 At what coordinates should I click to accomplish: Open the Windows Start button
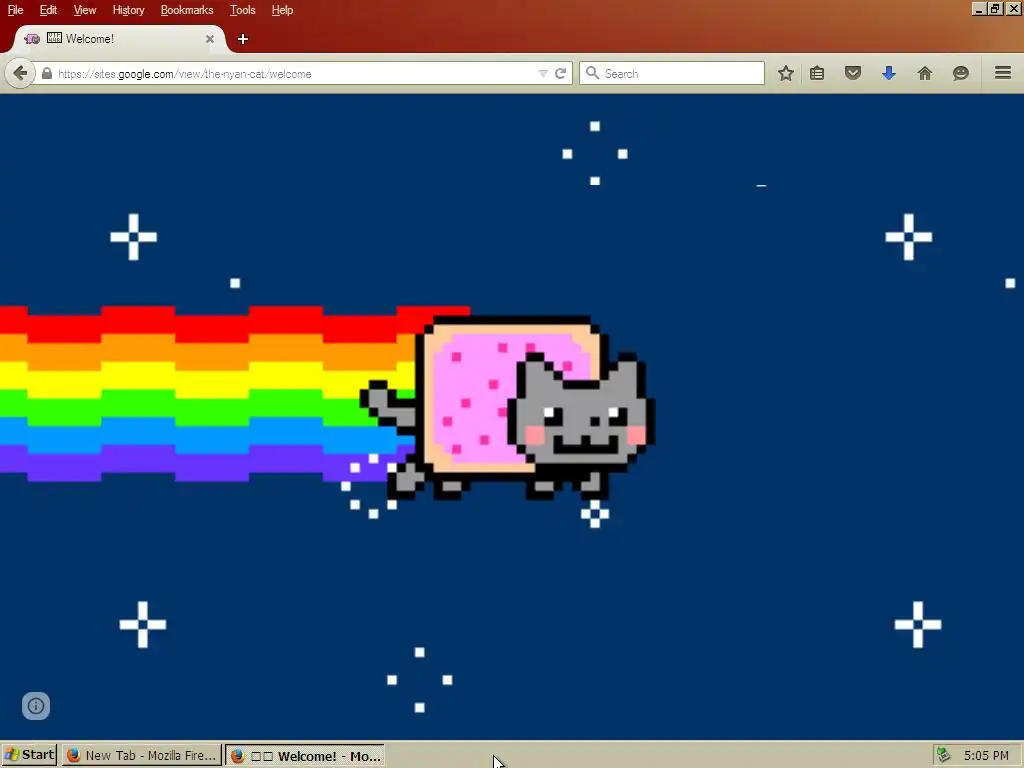(x=29, y=756)
